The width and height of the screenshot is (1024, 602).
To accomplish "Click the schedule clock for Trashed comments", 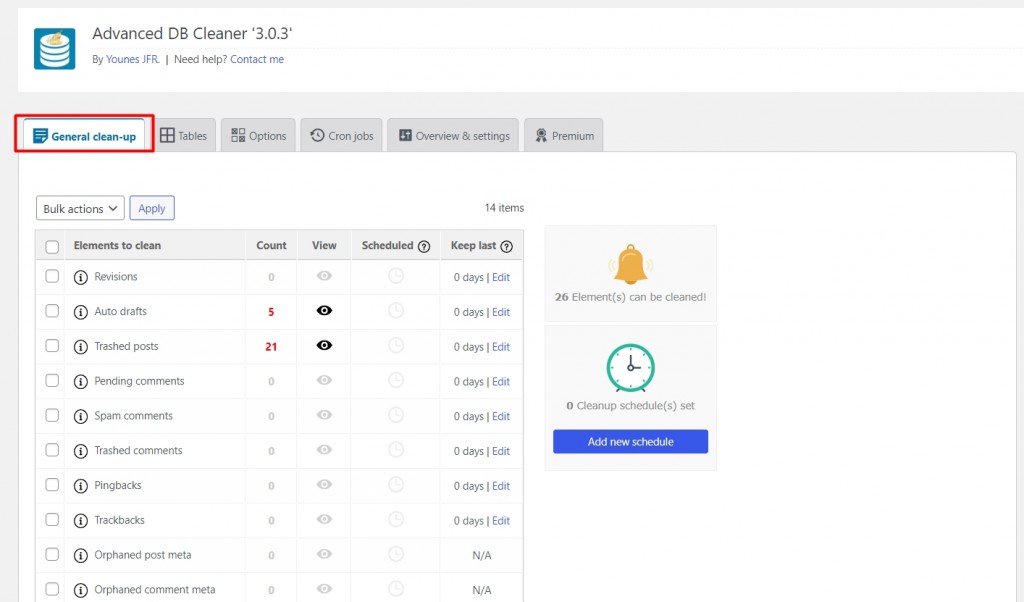I will coord(396,450).
